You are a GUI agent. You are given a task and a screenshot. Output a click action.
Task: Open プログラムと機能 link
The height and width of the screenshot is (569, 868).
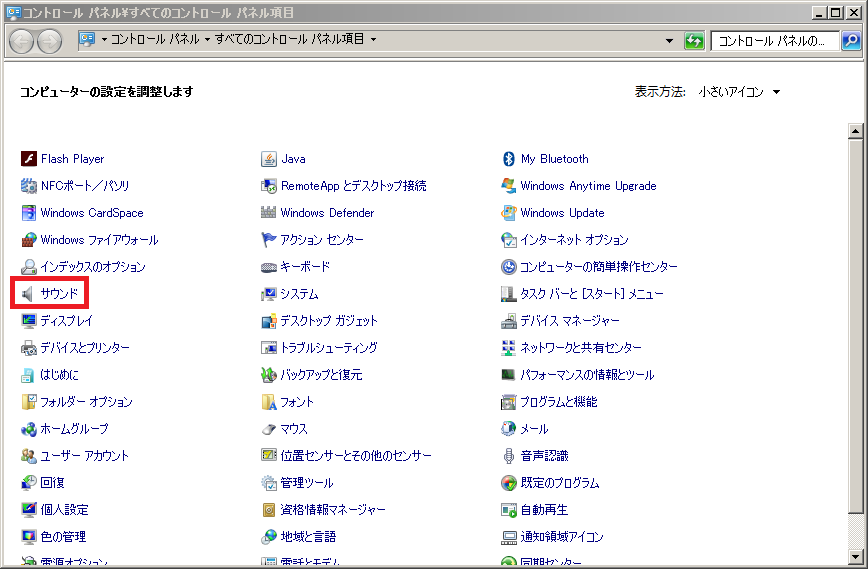click(x=559, y=402)
